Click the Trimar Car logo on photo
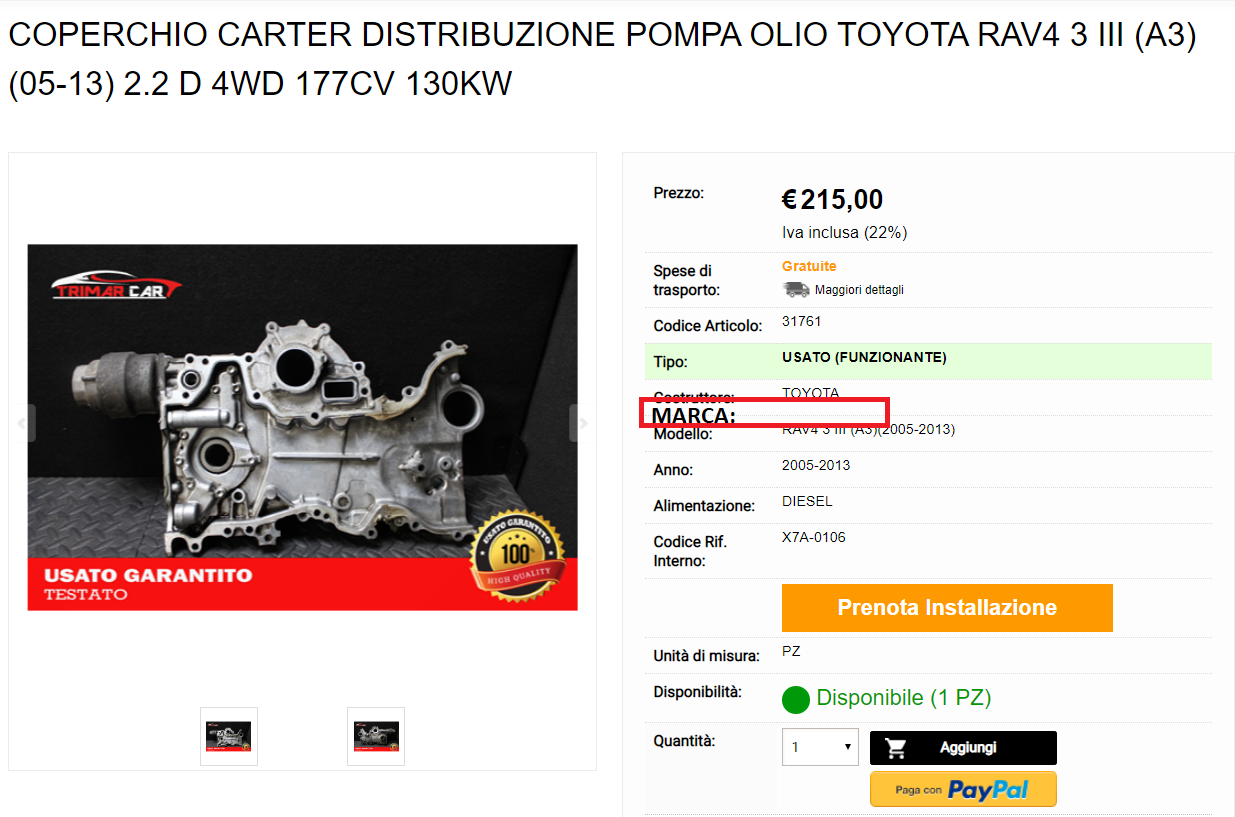The height and width of the screenshot is (817, 1235). [x=116, y=286]
